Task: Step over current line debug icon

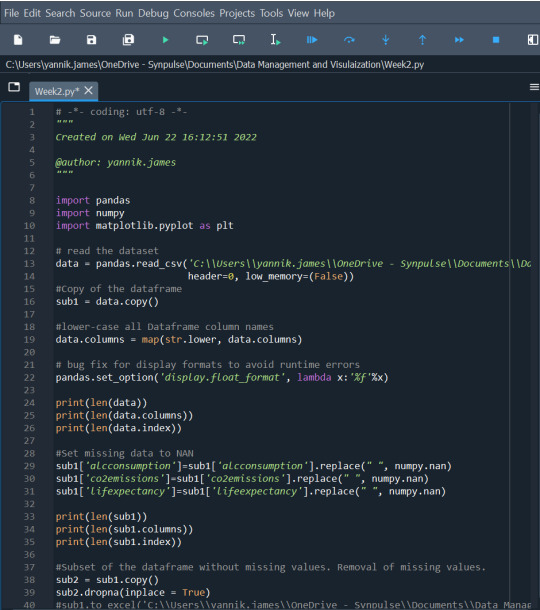Action: click(349, 40)
